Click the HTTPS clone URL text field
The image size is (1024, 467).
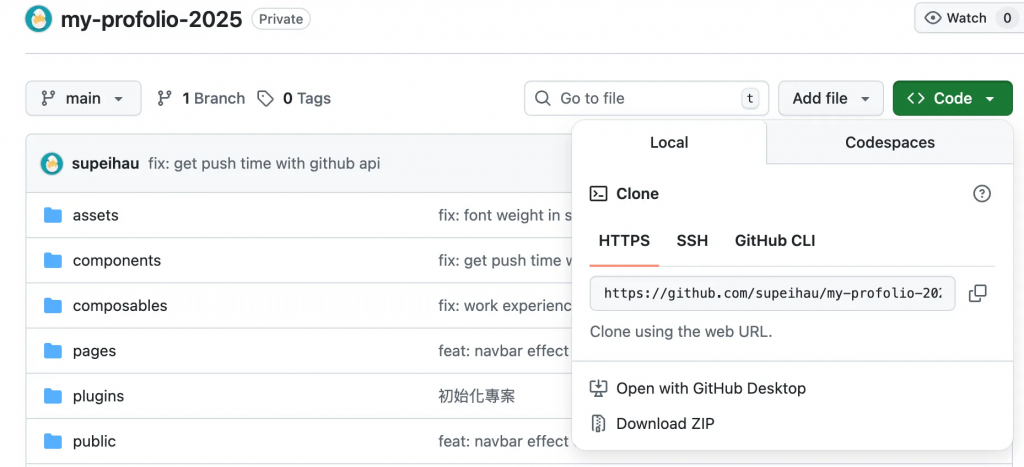(772, 294)
